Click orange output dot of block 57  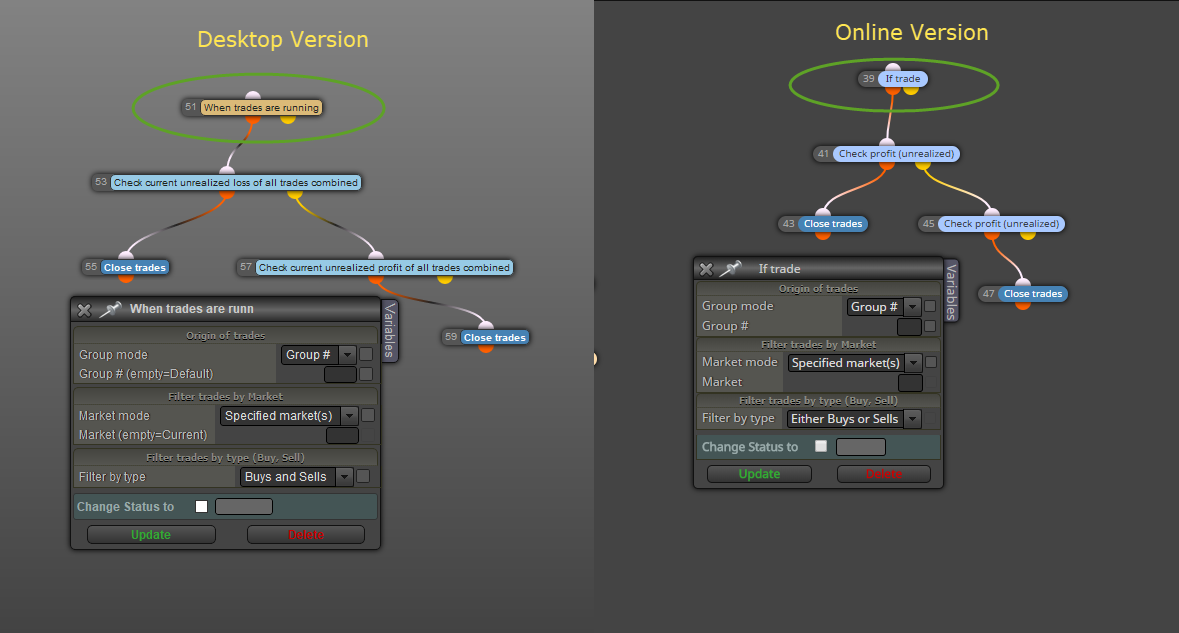pyautogui.click(x=376, y=278)
